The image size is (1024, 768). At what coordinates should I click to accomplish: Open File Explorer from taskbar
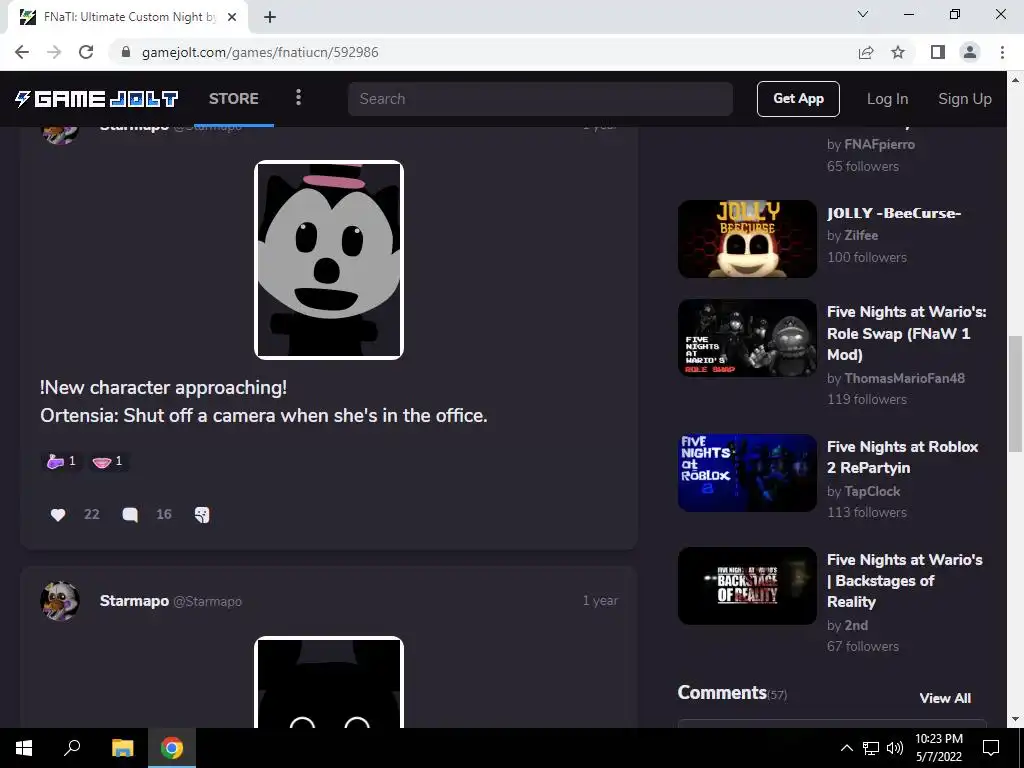pyautogui.click(x=122, y=748)
